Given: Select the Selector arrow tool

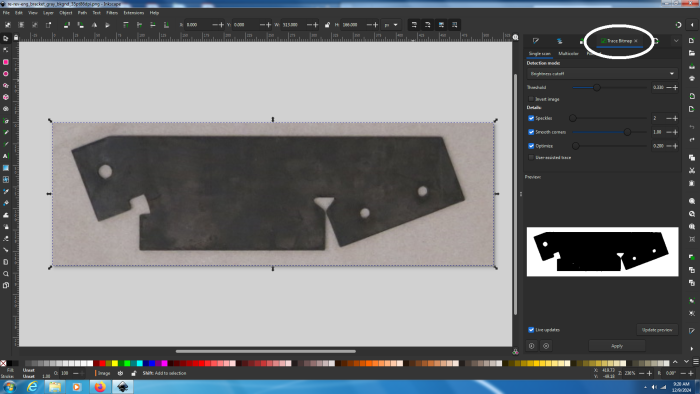Looking at the screenshot, I should coord(6,38).
